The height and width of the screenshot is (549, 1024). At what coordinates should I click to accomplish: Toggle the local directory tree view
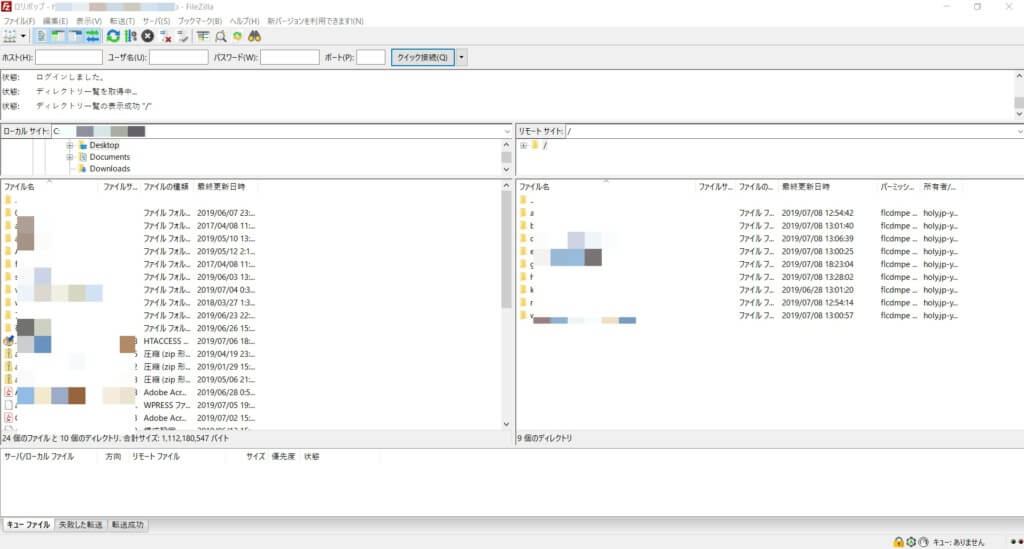[58, 36]
